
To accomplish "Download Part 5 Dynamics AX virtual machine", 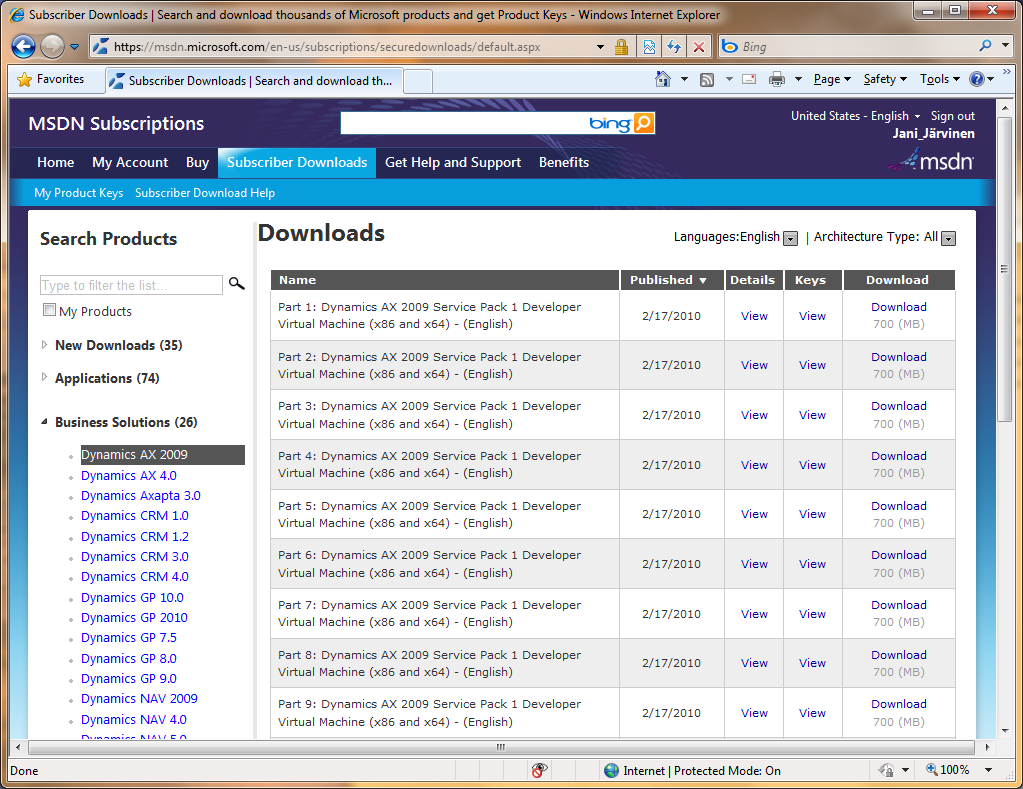I will click(898, 506).
